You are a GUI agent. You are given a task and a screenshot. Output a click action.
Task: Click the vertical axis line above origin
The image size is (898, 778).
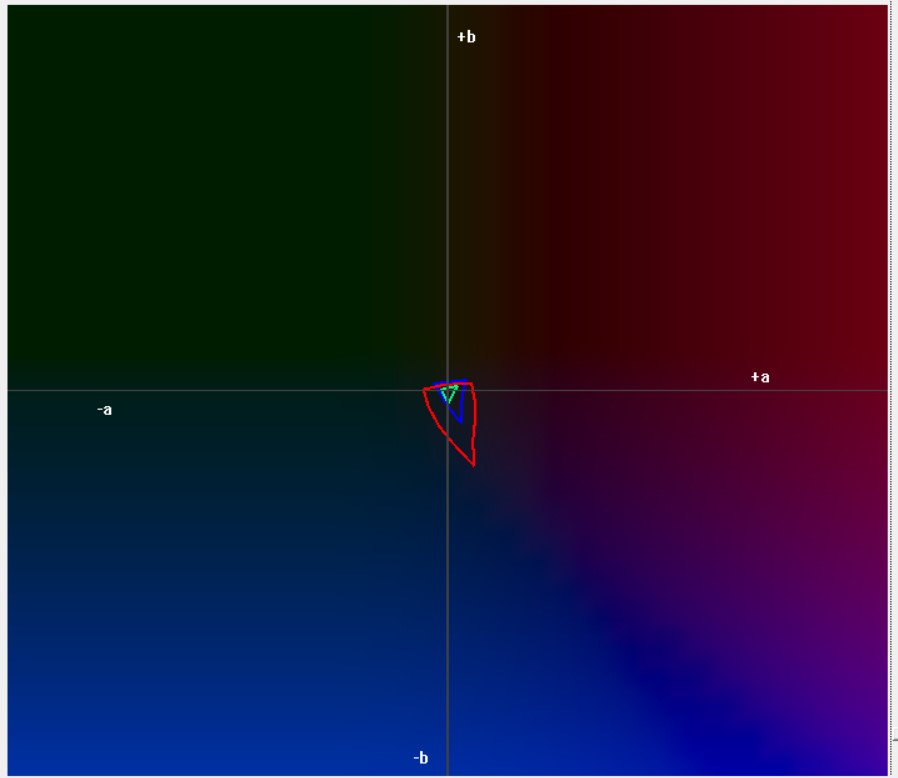447,200
